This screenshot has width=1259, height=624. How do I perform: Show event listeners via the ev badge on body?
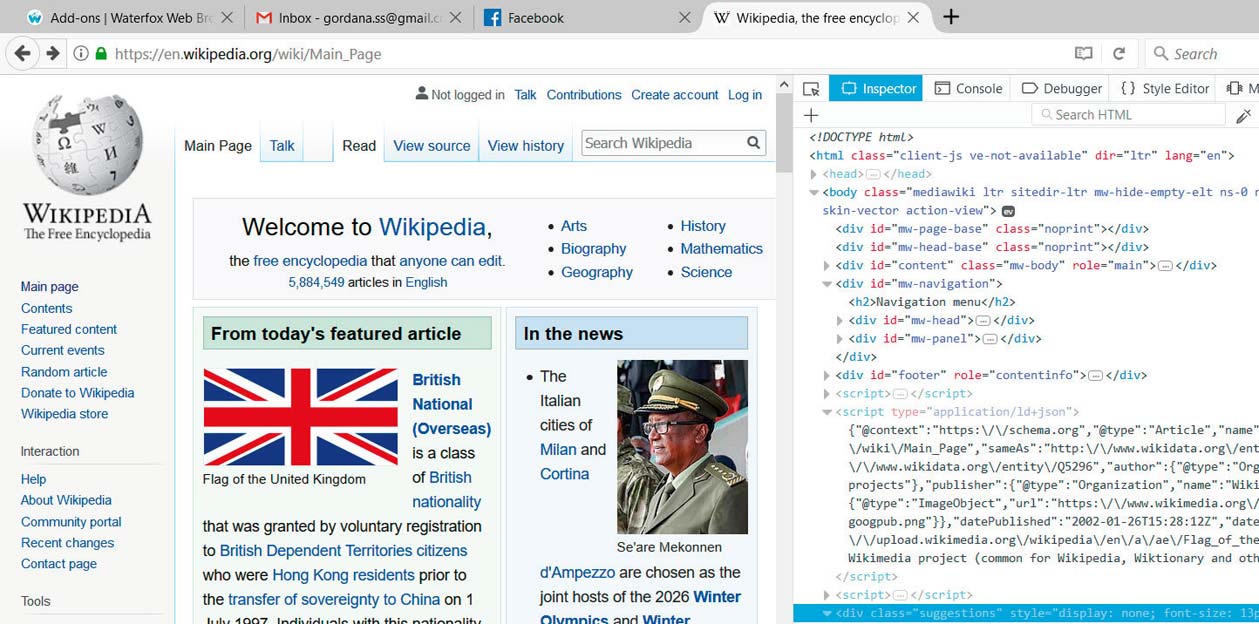pyautogui.click(x=1008, y=211)
